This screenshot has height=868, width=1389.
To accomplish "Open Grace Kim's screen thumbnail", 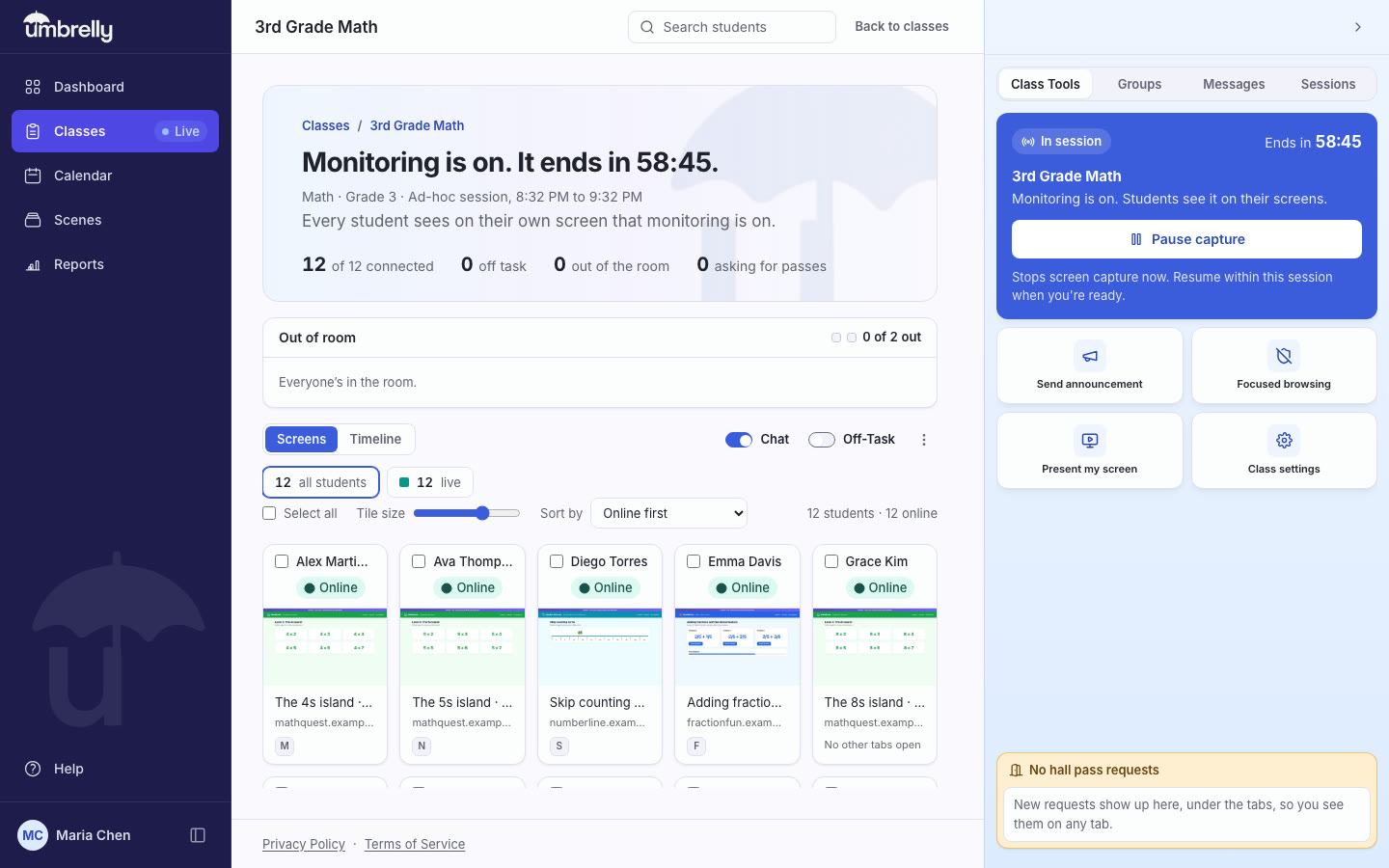I will pos(875,647).
